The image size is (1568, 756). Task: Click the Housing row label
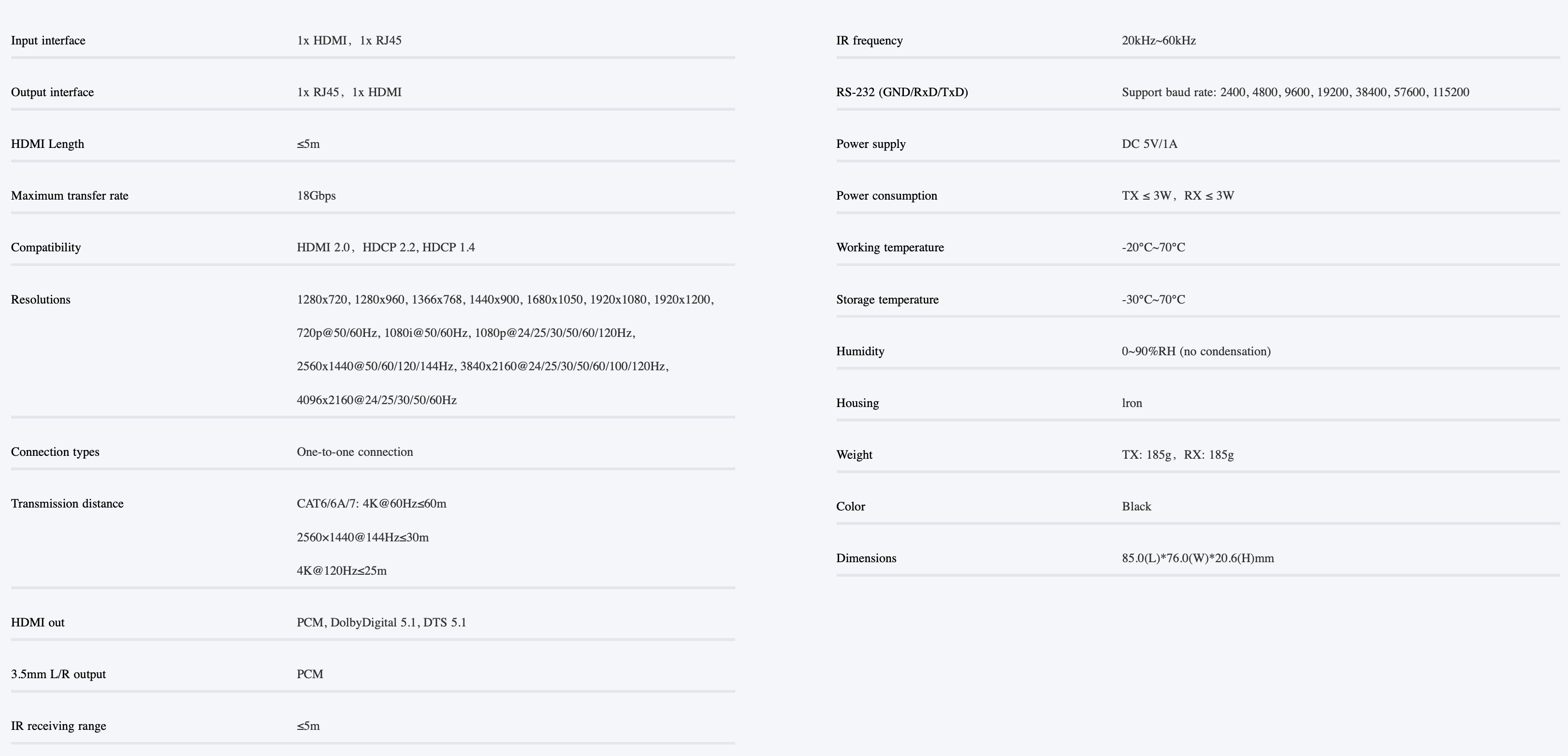pyautogui.click(x=857, y=403)
